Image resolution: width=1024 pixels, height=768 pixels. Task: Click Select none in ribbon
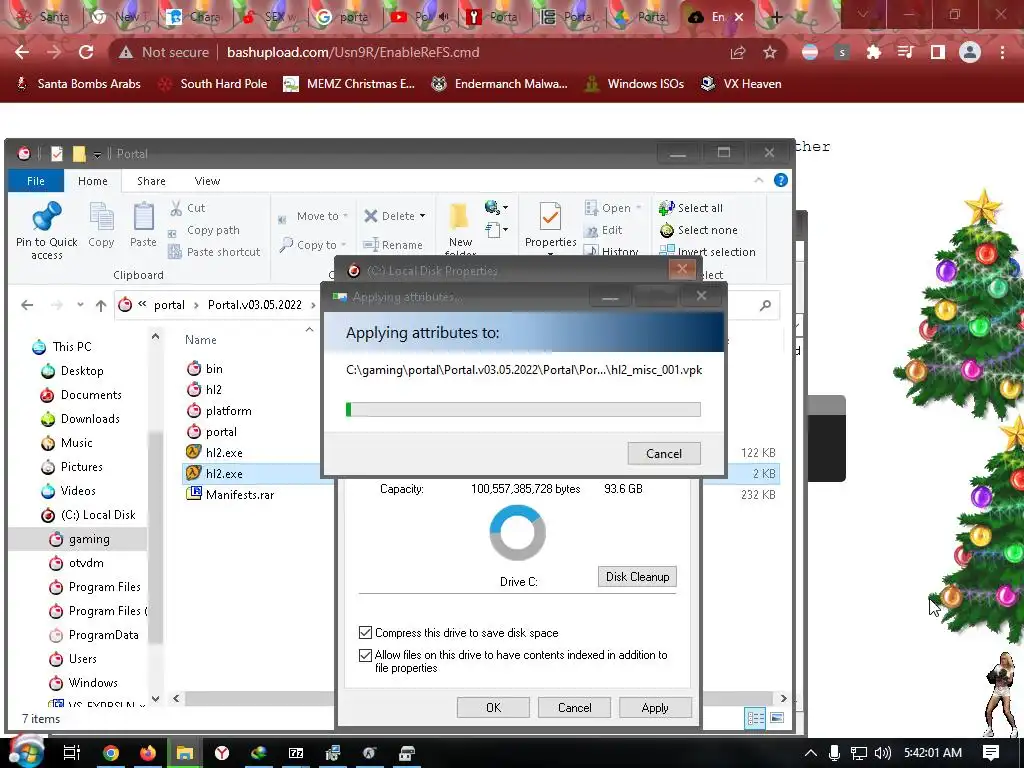point(699,230)
